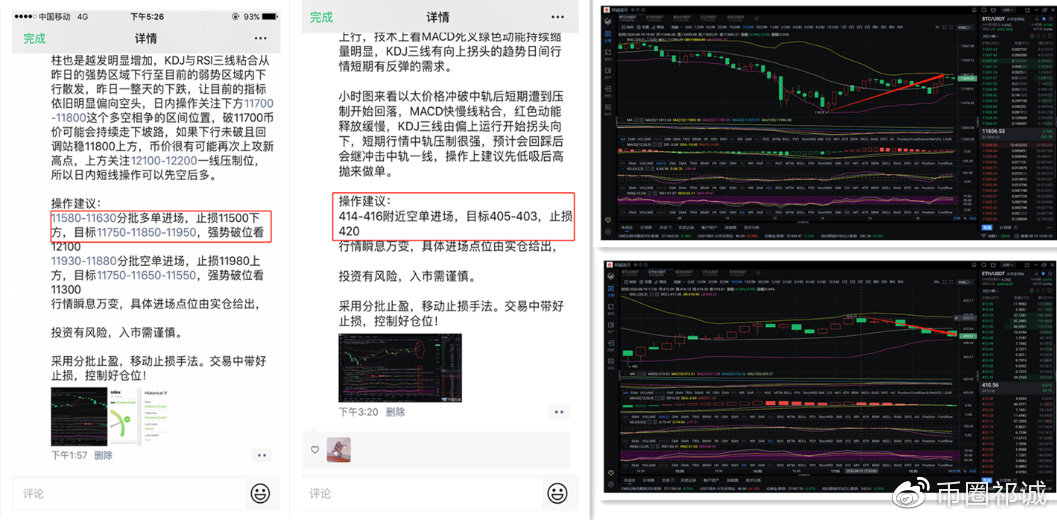Open the chart-style dropdown above BTC chart
Image resolution: width=1057 pixels, height=520 pixels.
965,27
